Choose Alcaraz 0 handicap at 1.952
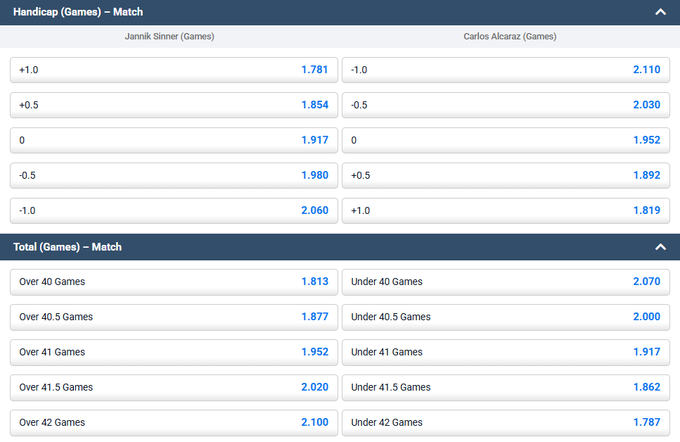680x442 pixels. (505, 140)
